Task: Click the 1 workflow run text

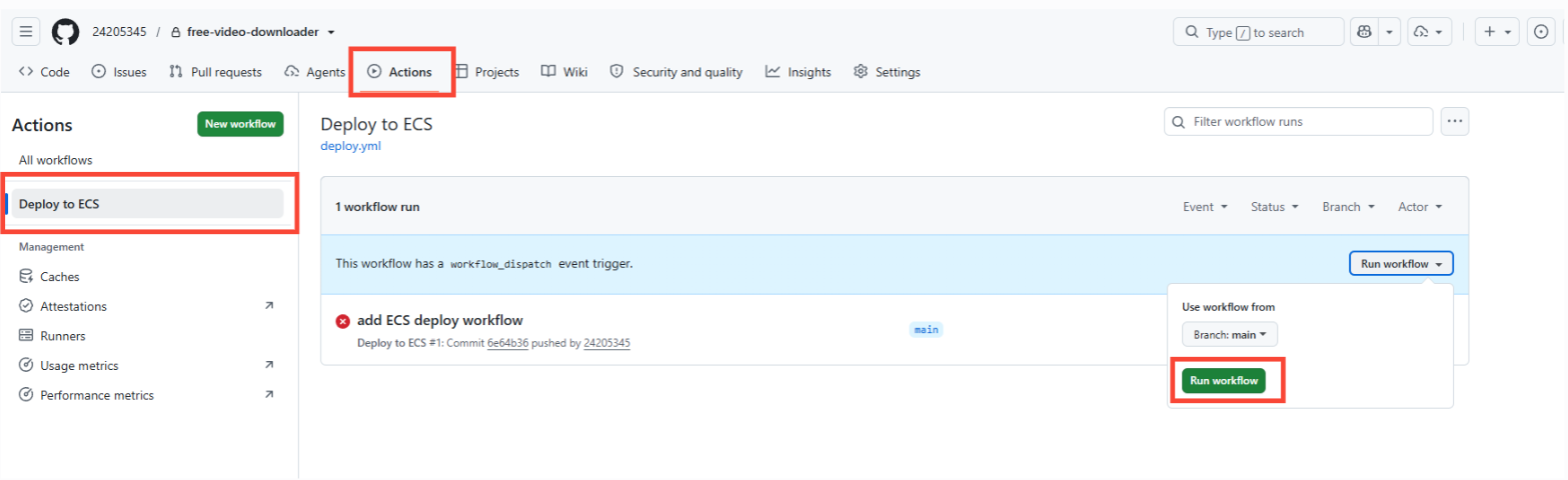Action: [x=377, y=207]
